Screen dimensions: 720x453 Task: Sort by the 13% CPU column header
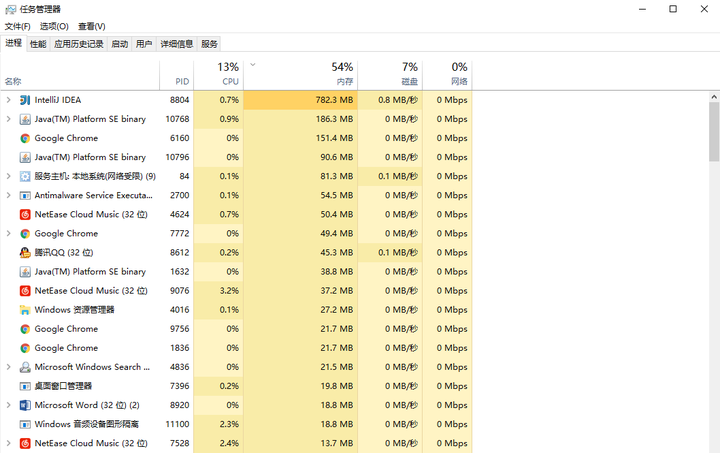point(219,75)
